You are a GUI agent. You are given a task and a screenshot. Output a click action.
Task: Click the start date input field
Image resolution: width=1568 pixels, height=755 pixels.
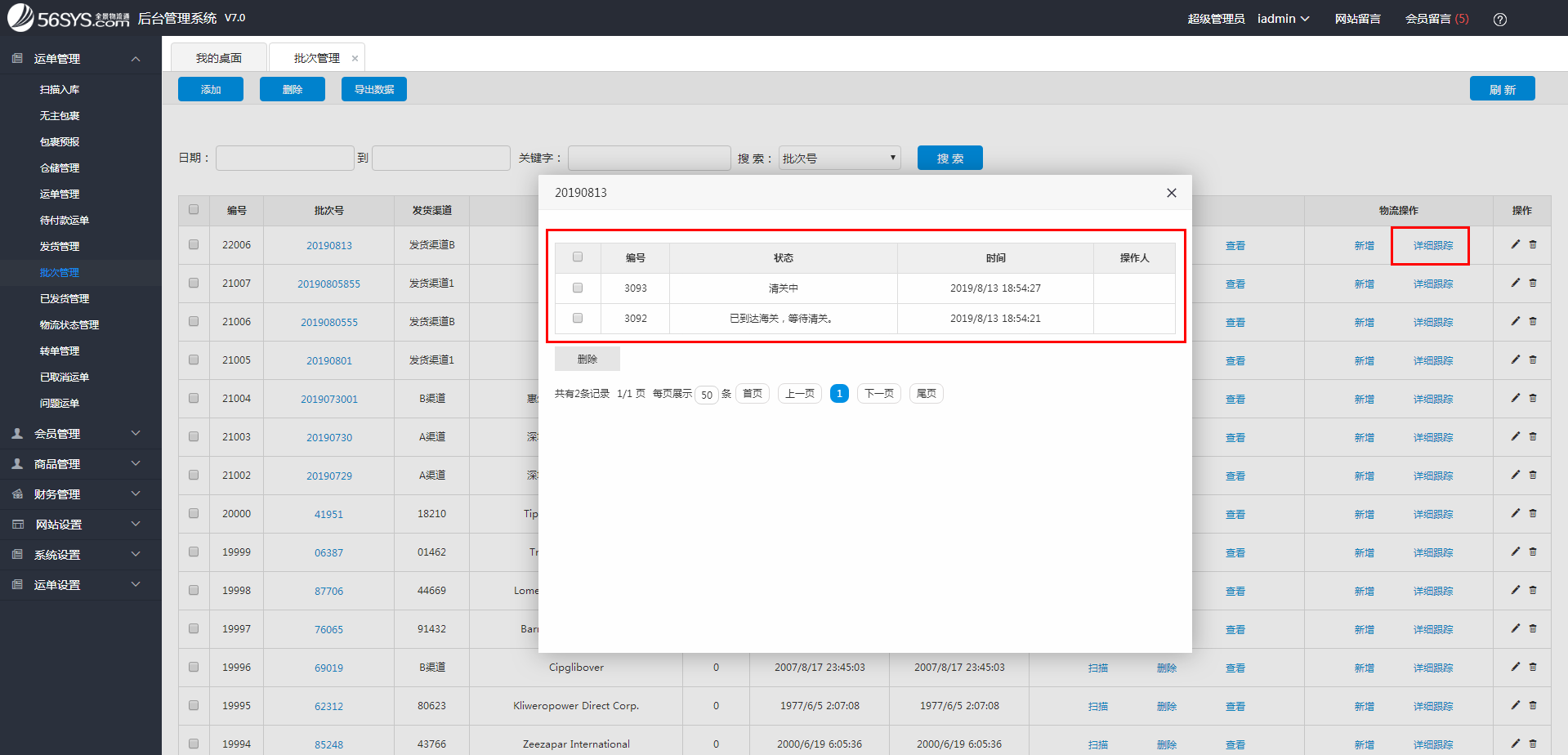point(284,157)
